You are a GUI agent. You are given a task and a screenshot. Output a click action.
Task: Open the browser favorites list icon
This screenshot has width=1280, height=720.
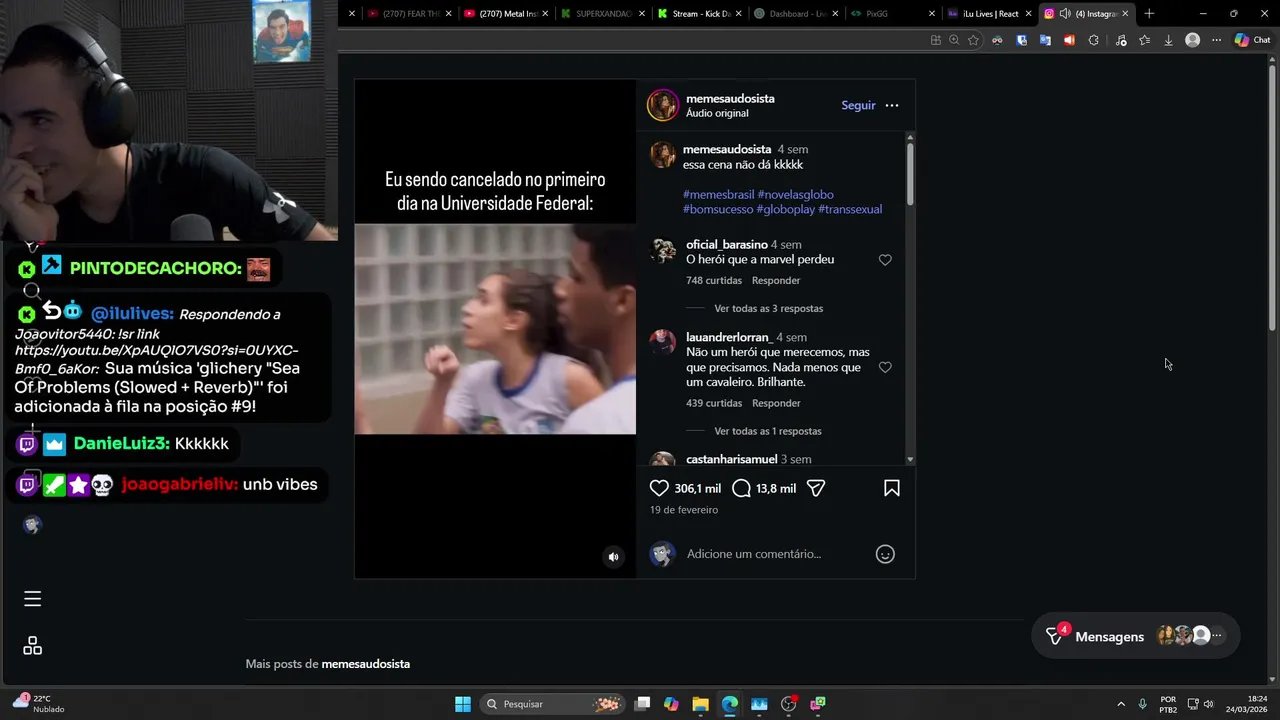pyautogui.click(x=1144, y=40)
